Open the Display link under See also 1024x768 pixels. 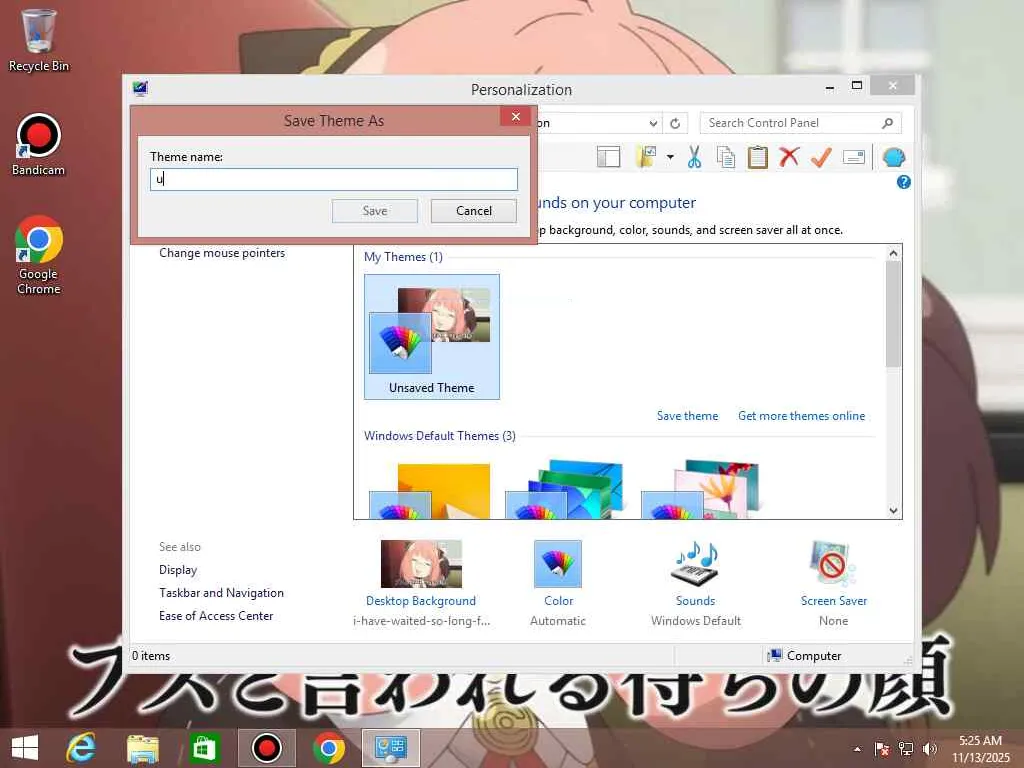tap(178, 569)
